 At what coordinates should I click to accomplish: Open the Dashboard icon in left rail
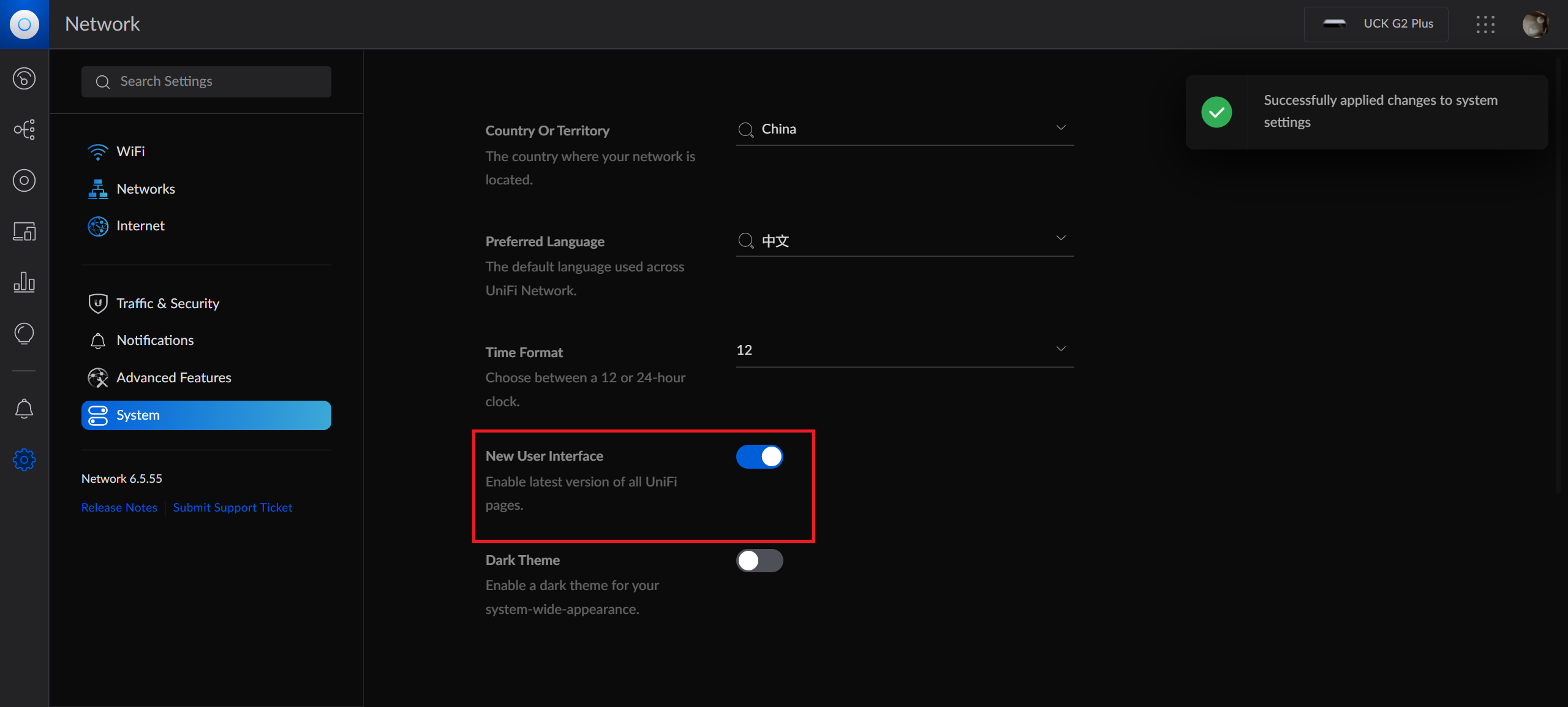point(24,78)
